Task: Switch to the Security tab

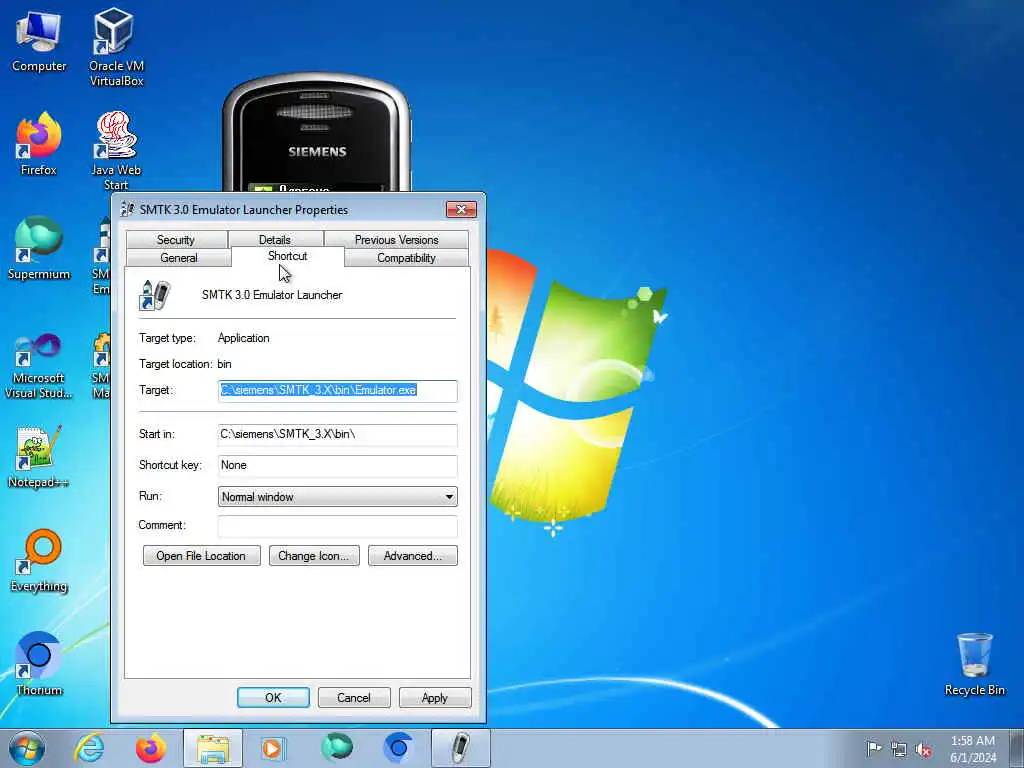Action: tap(176, 240)
